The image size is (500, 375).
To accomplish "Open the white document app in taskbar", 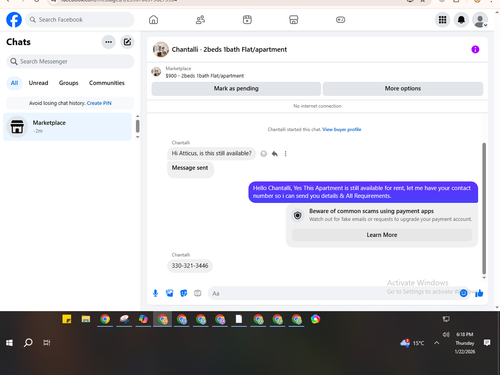I will [x=239, y=319].
